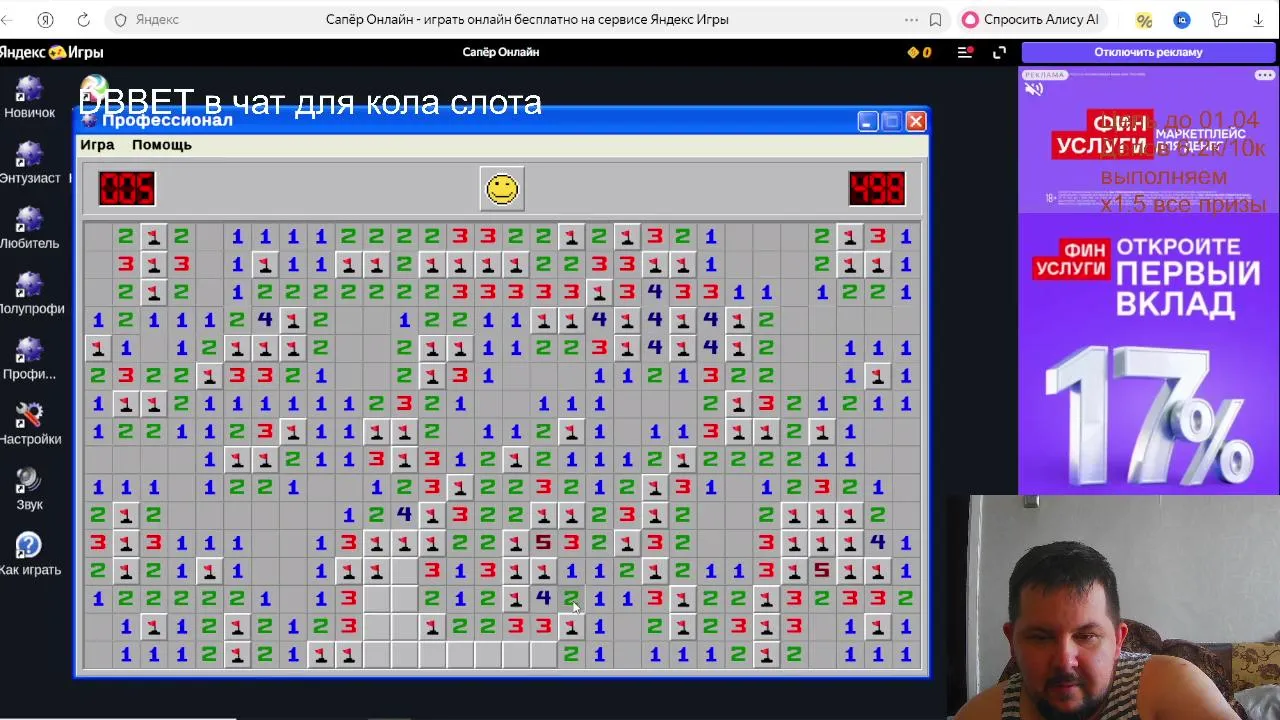The height and width of the screenshot is (720, 1280).
Task: Close the Профессионал window
Action: [x=915, y=121]
